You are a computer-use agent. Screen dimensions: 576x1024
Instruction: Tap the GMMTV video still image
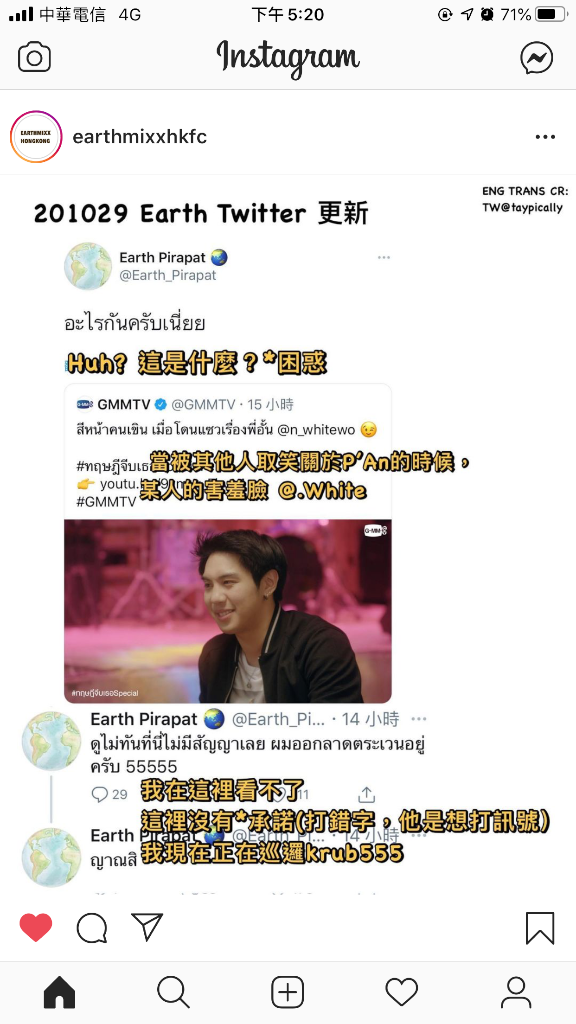(x=228, y=611)
